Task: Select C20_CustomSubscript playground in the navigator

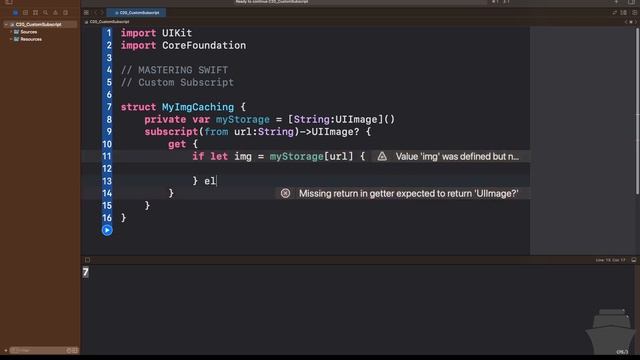Action: tap(38, 24)
